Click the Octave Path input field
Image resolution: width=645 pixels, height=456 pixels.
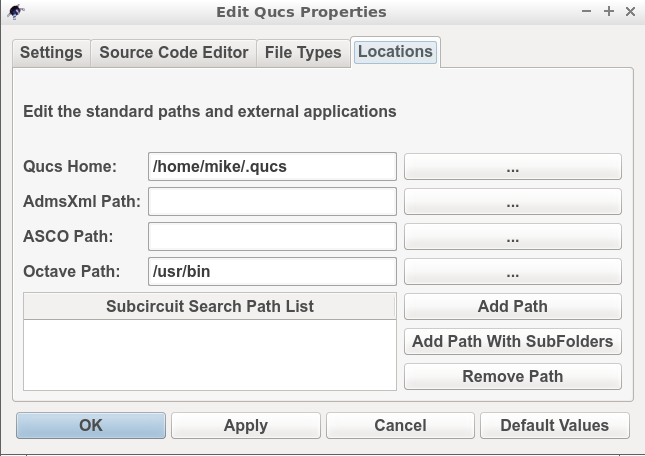[x=272, y=271]
